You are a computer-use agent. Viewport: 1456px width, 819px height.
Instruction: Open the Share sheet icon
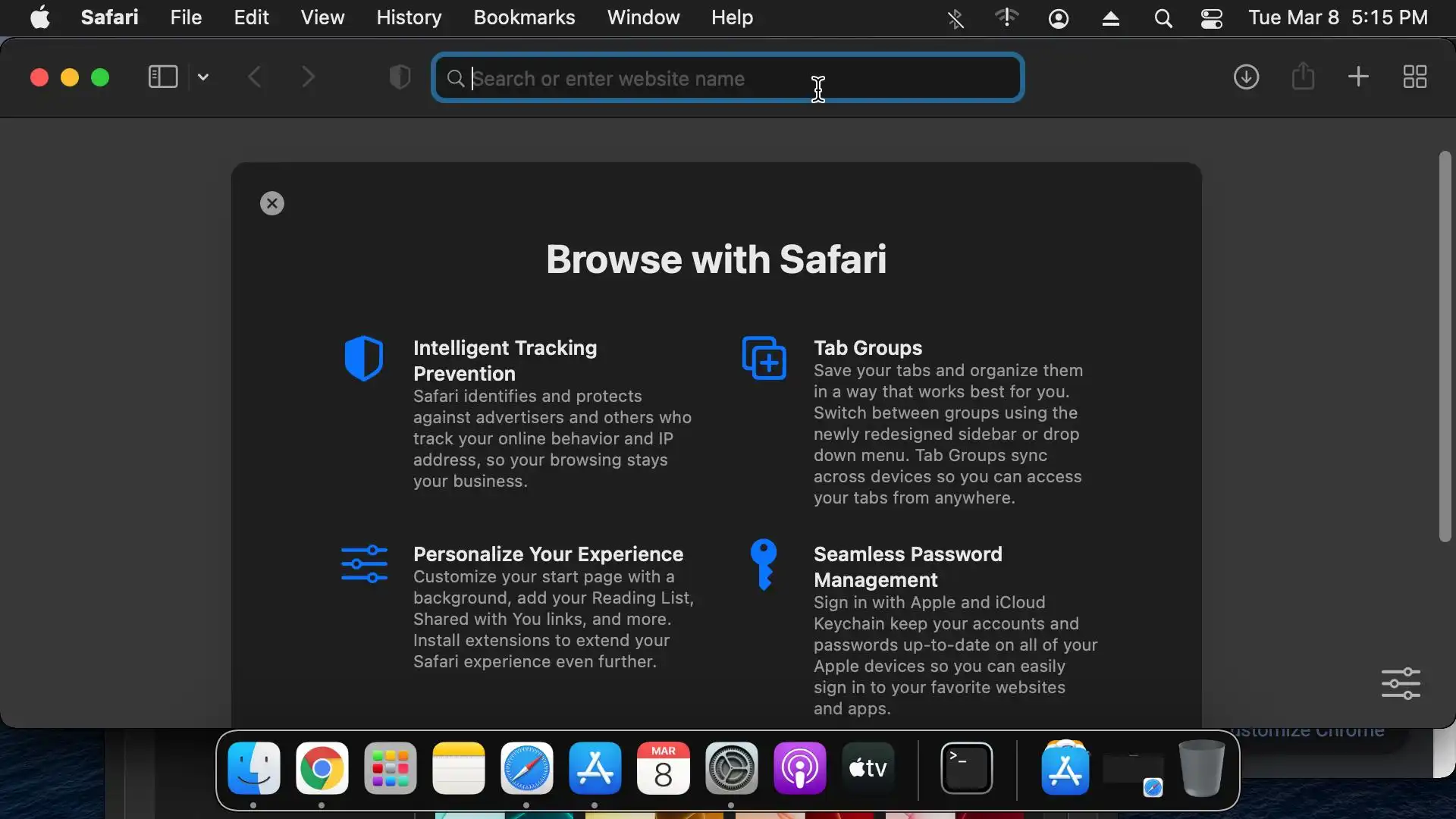coord(1303,77)
